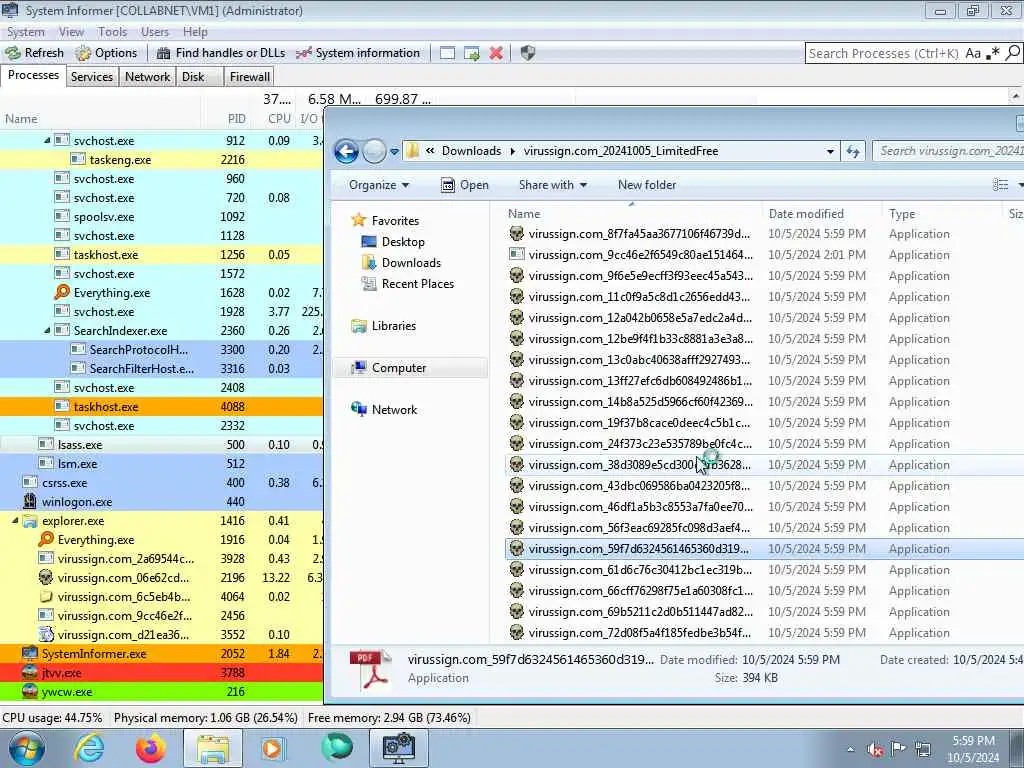Select the SystemInformer.exe process row
1024x768 pixels.
[161, 654]
